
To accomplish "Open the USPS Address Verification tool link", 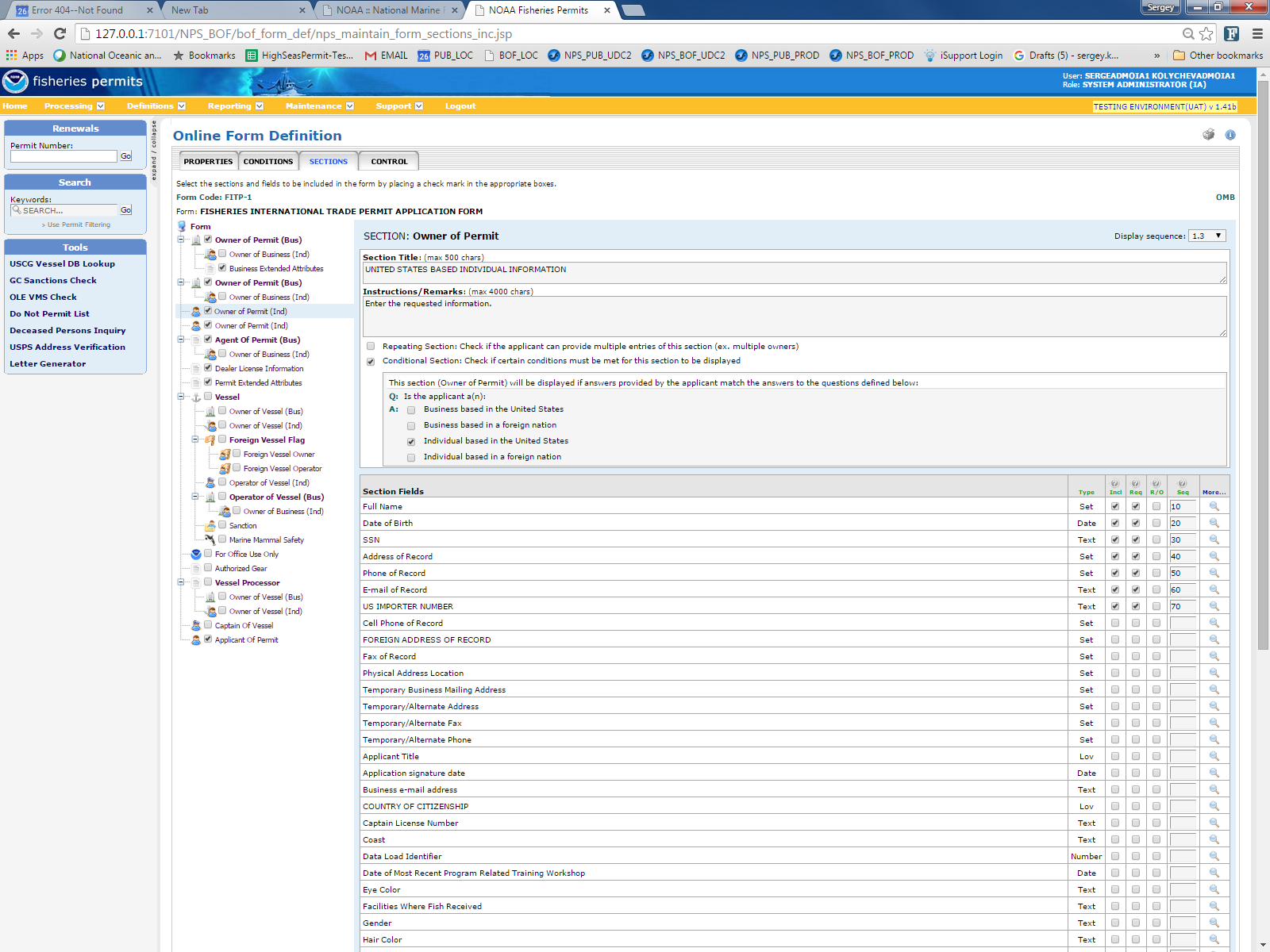I will pos(67,347).
